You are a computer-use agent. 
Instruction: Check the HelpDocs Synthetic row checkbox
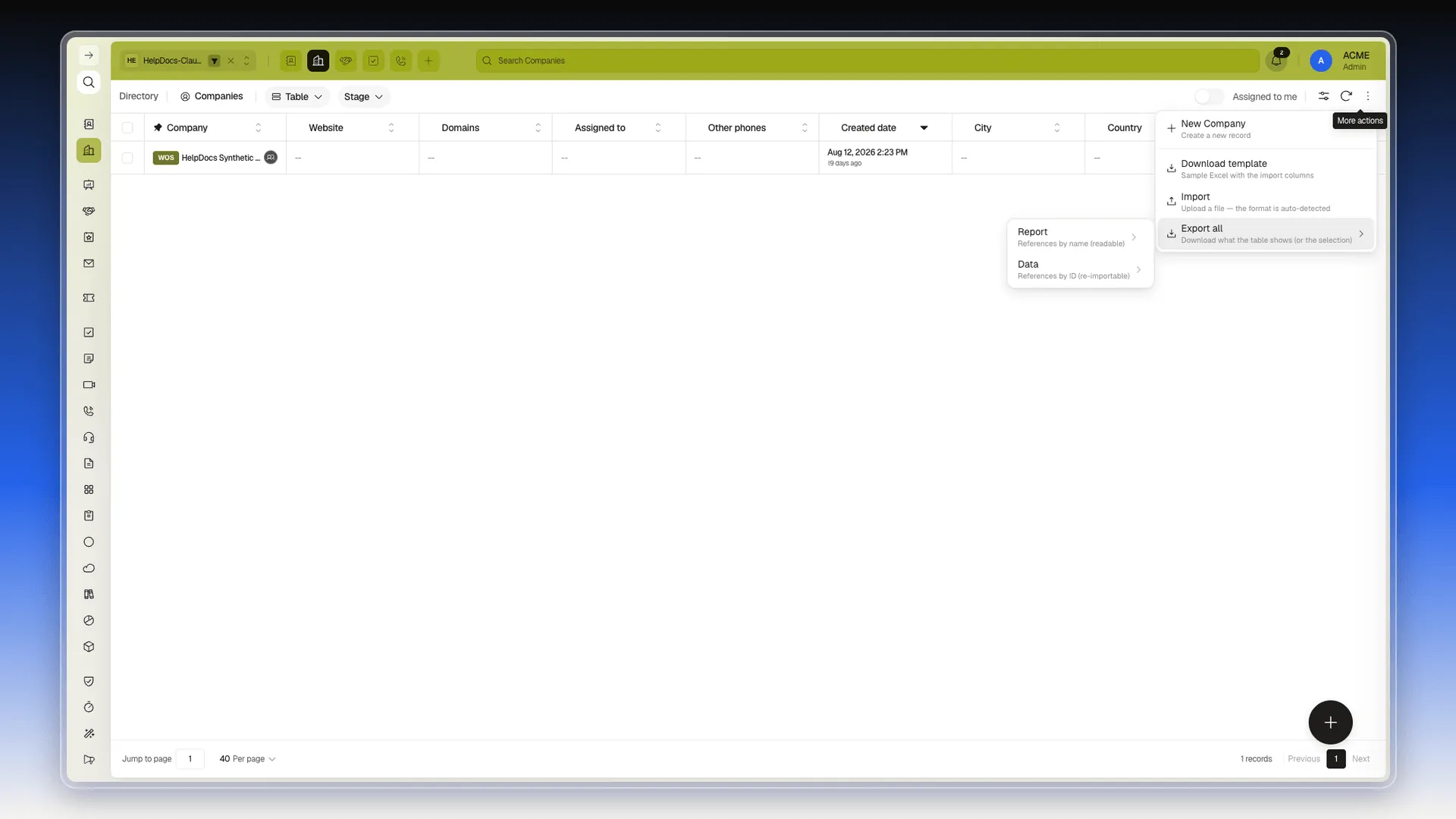tap(127, 158)
